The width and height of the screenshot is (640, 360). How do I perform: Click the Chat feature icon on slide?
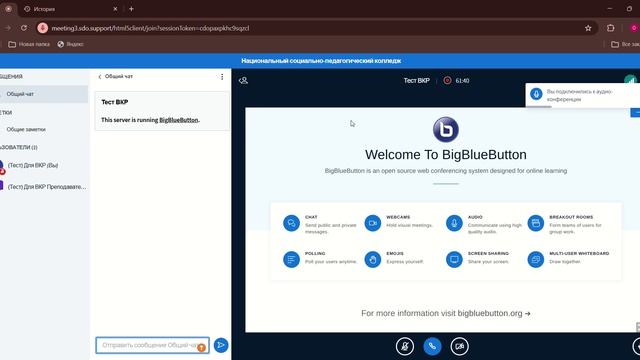[x=291, y=223]
